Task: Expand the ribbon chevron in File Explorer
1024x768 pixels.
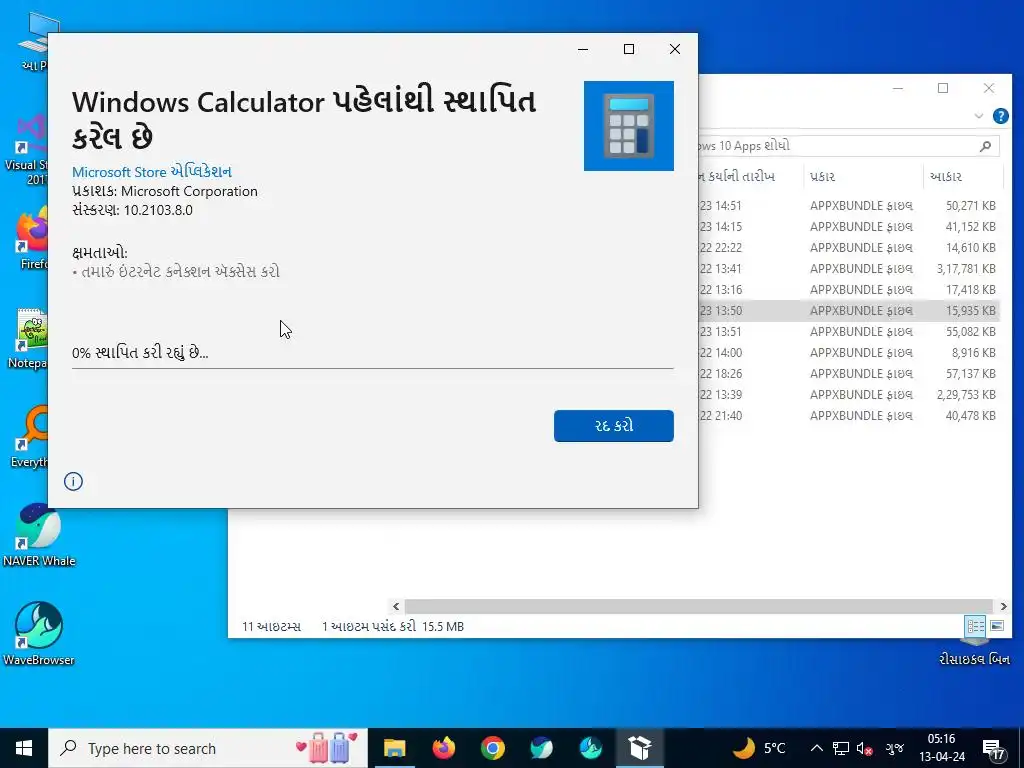Action: [978, 116]
